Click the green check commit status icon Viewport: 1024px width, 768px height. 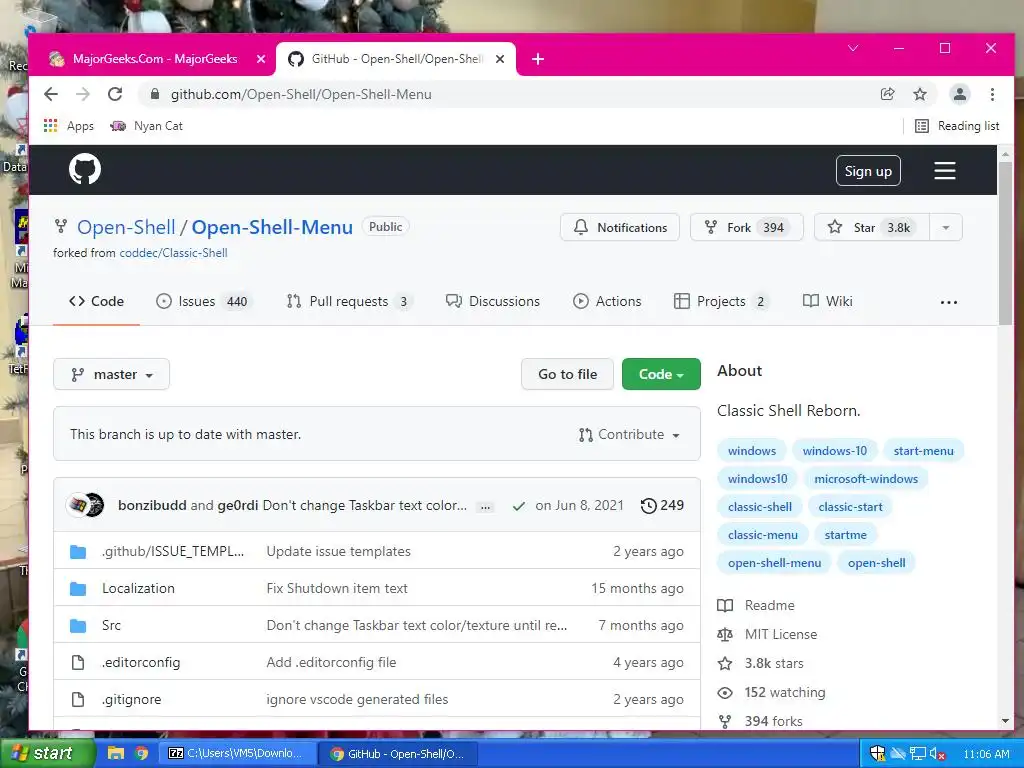519,506
